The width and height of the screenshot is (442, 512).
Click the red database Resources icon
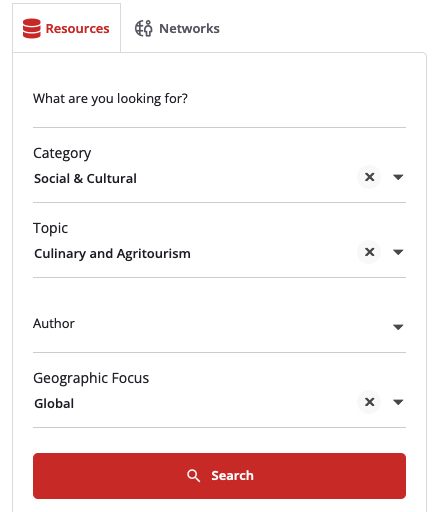[32, 28]
